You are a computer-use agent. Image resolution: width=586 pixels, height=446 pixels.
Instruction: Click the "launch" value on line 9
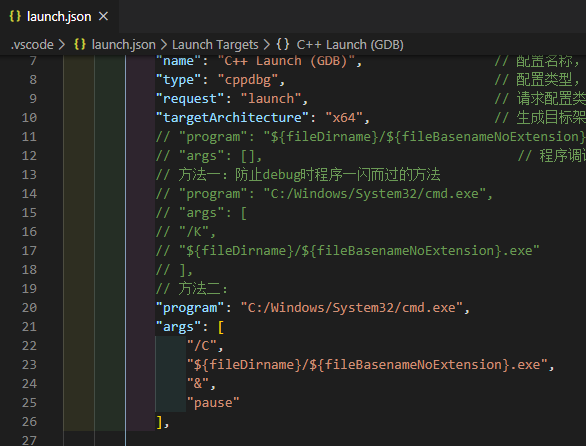tap(271, 99)
